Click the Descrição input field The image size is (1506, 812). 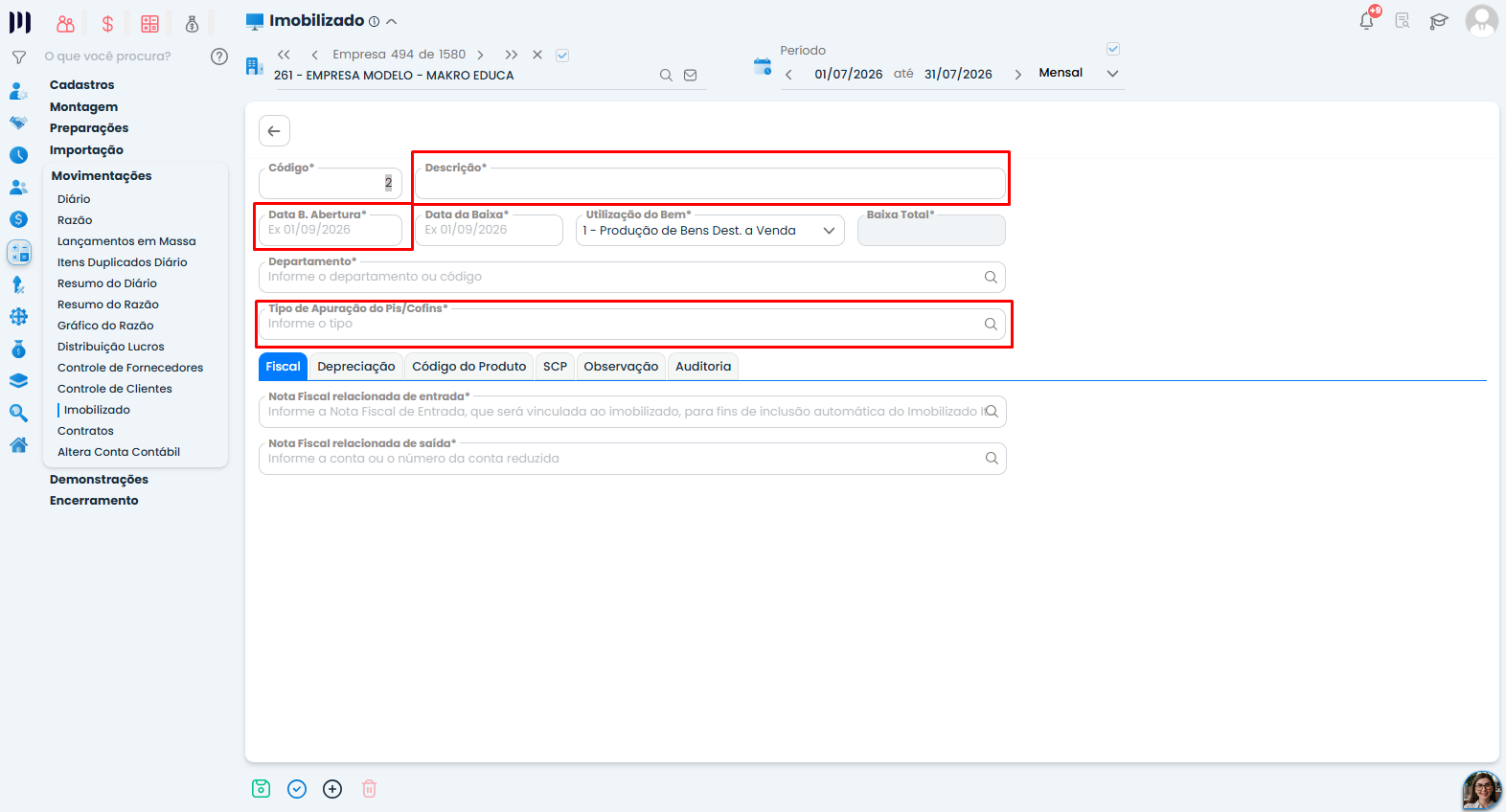(710, 183)
